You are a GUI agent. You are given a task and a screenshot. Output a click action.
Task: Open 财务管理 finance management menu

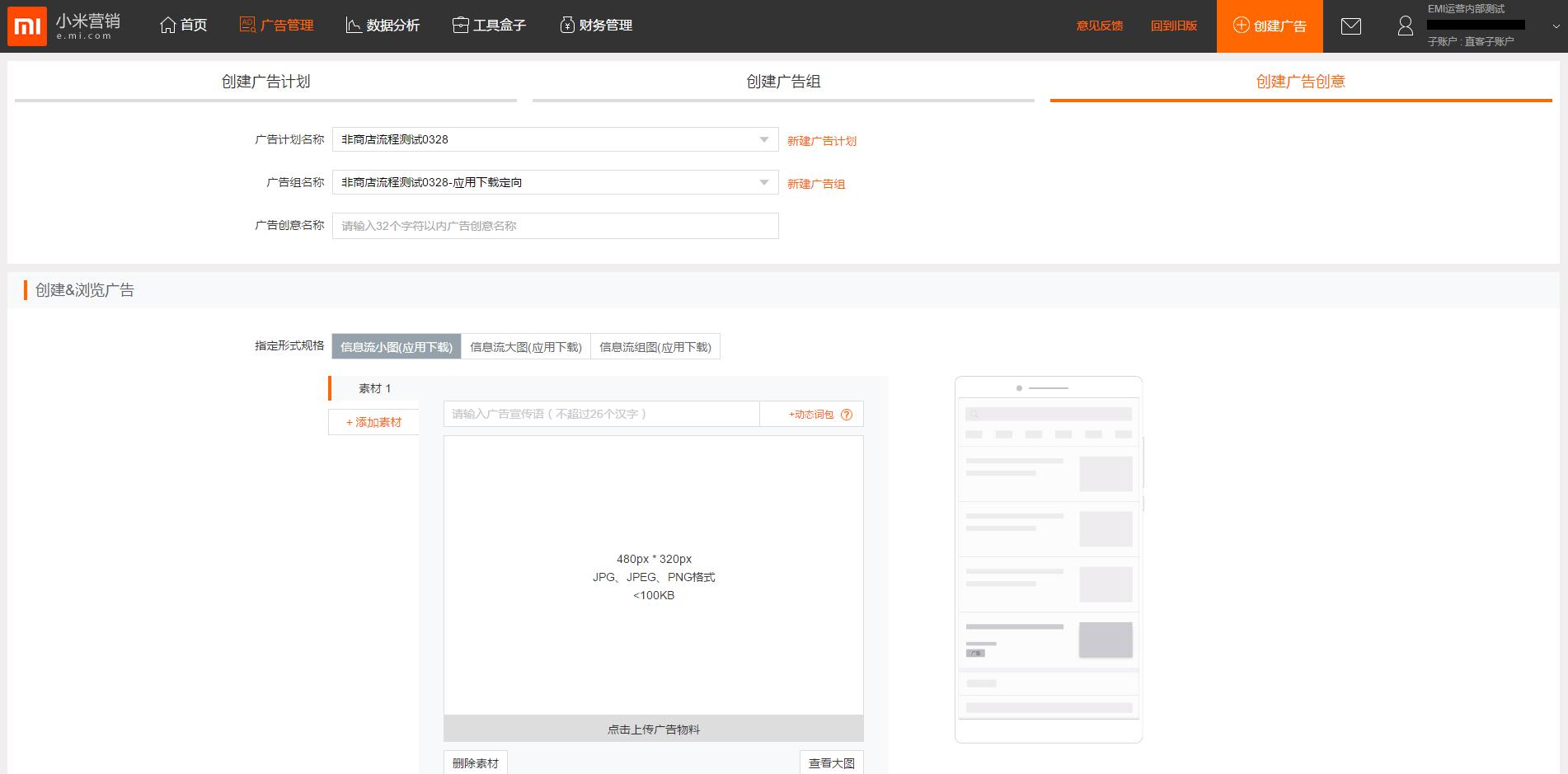(x=595, y=26)
